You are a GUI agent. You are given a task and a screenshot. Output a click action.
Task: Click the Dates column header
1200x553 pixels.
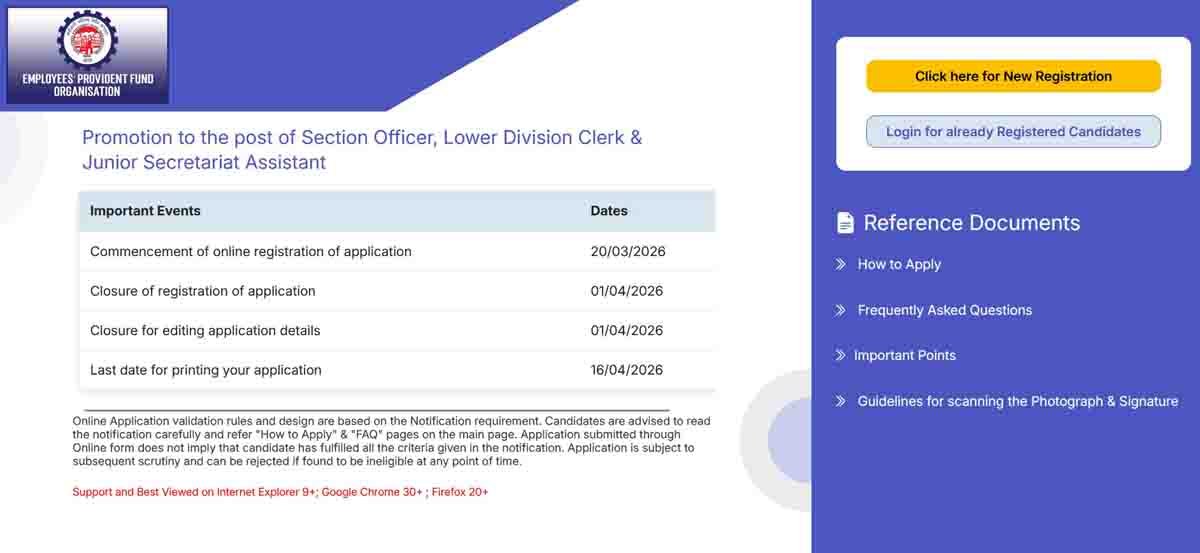click(x=609, y=211)
